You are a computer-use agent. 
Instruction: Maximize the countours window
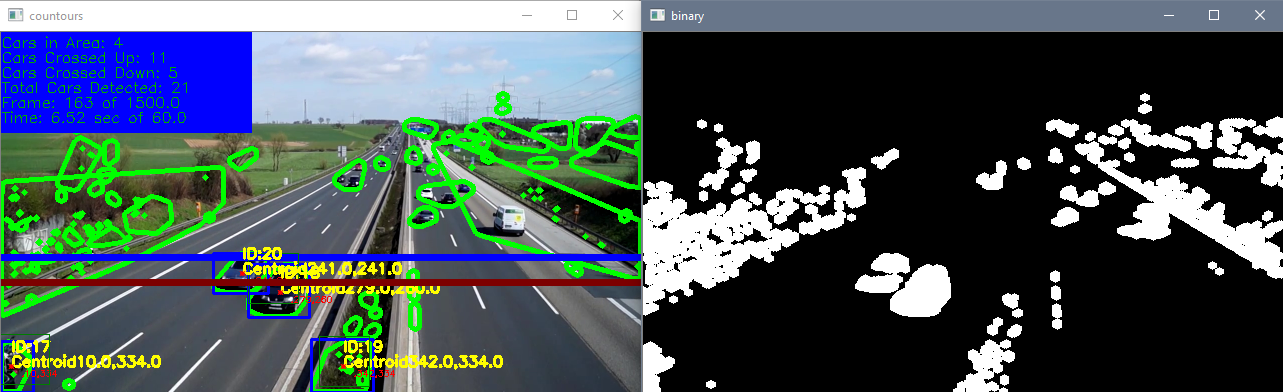point(571,16)
